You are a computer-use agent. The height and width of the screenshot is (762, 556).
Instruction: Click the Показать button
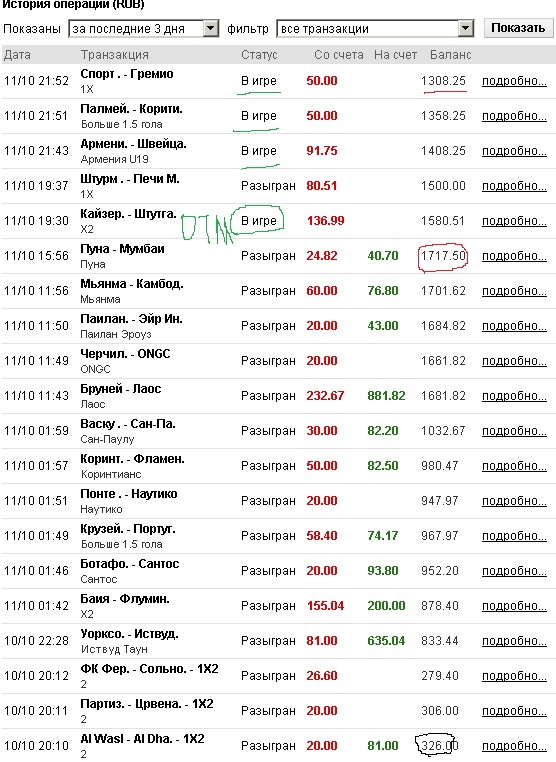[x=518, y=28]
